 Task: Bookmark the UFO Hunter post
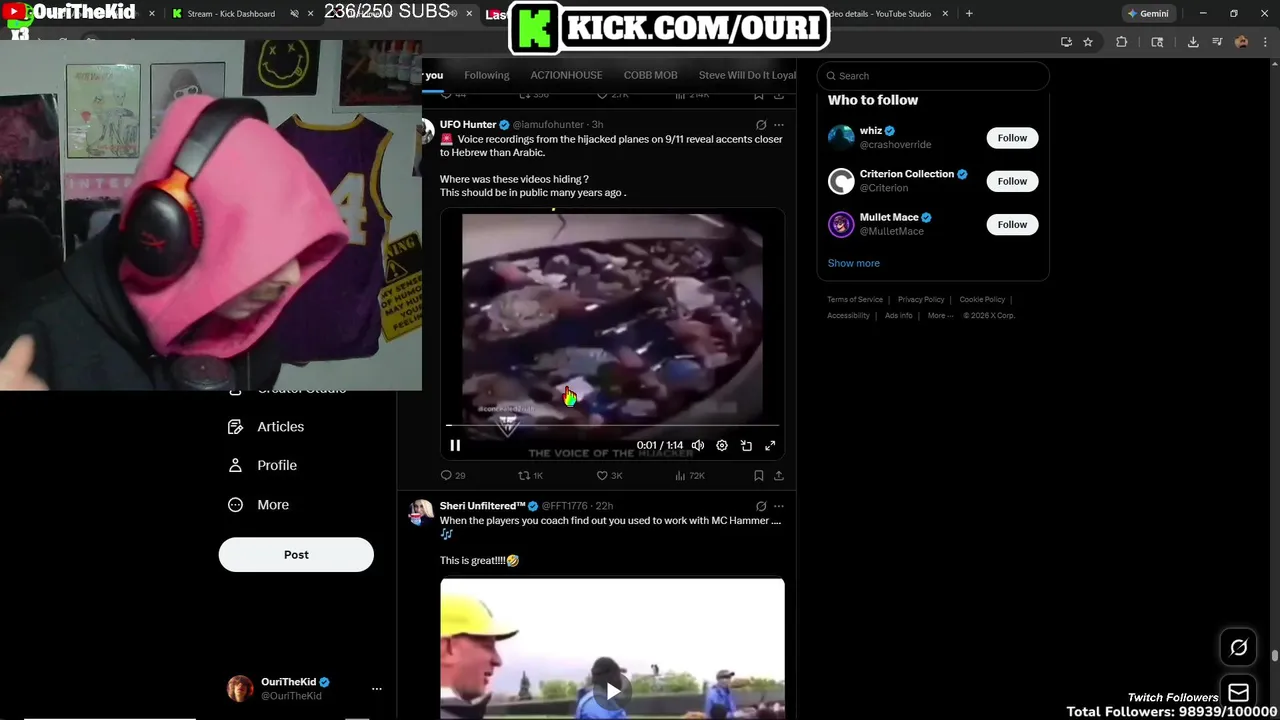(759, 476)
